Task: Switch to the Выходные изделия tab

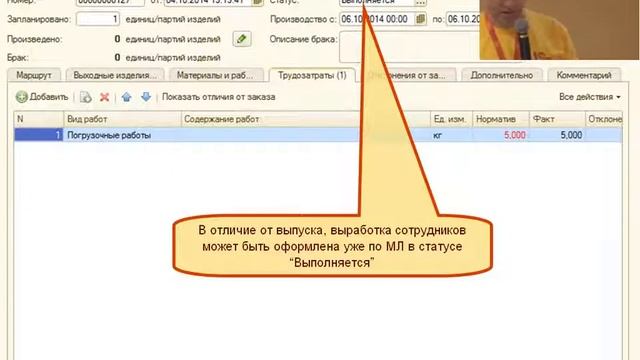Action: click(x=115, y=76)
